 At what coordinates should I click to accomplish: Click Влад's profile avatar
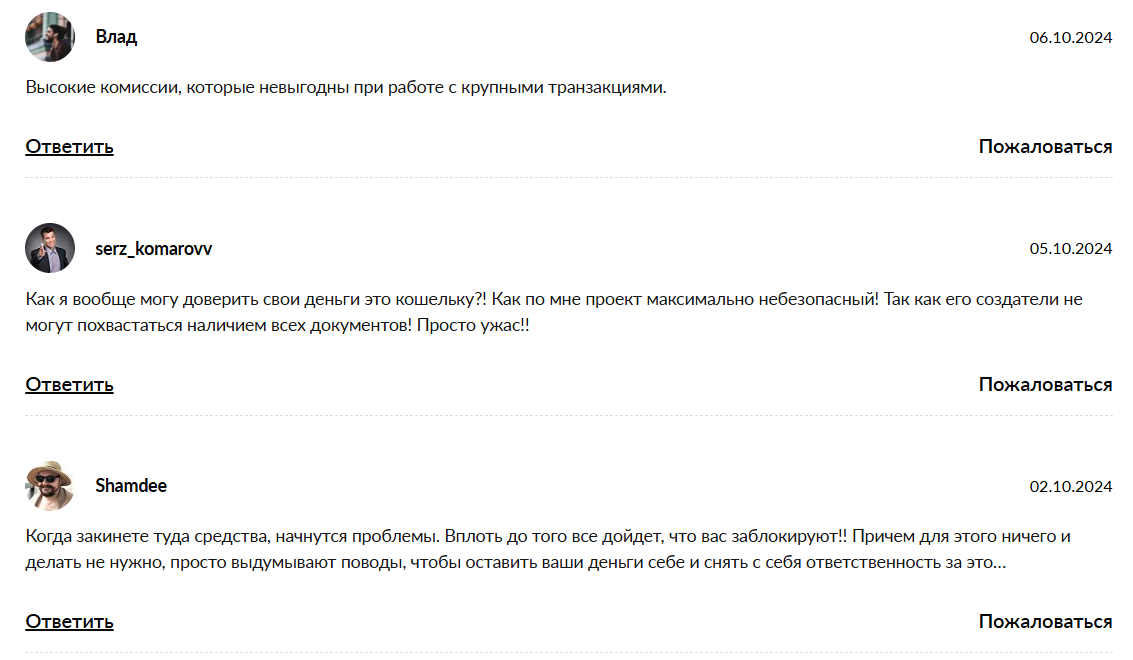[x=50, y=37]
